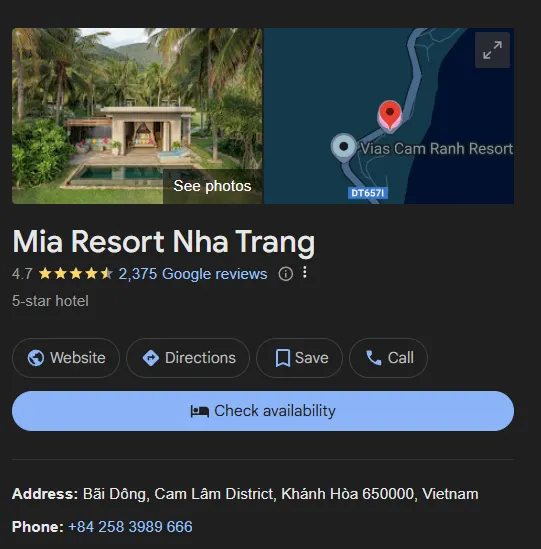
Task: Click the Check availability button
Action: [263, 411]
